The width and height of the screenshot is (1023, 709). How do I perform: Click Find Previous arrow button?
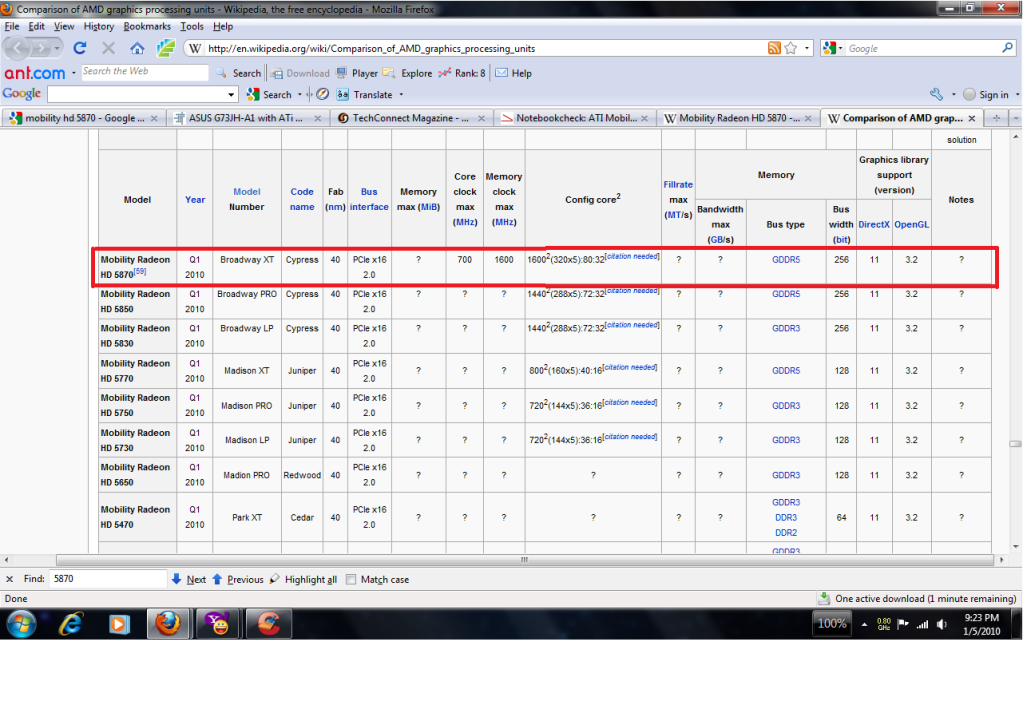tap(238, 579)
